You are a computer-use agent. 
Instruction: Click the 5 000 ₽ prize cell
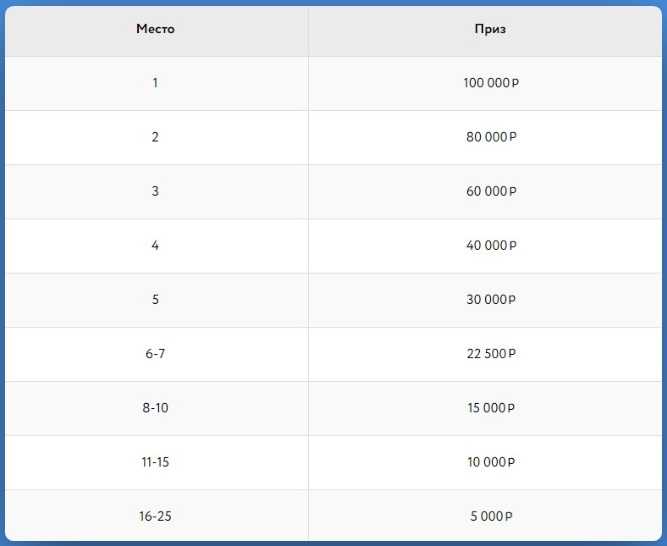pos(490,516)
